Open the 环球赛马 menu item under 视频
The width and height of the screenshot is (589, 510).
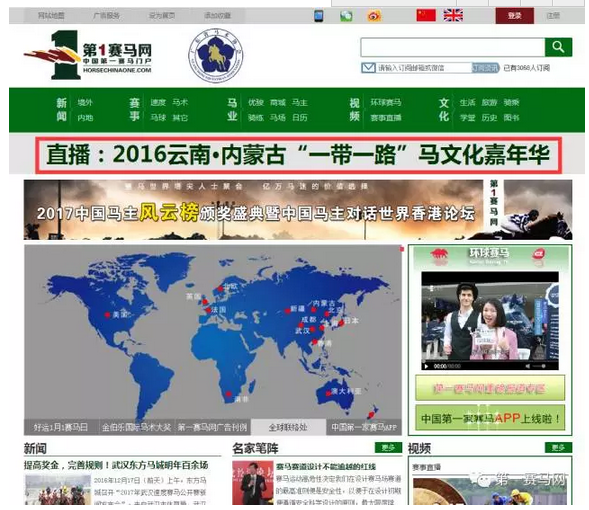(x=386, y=103)
